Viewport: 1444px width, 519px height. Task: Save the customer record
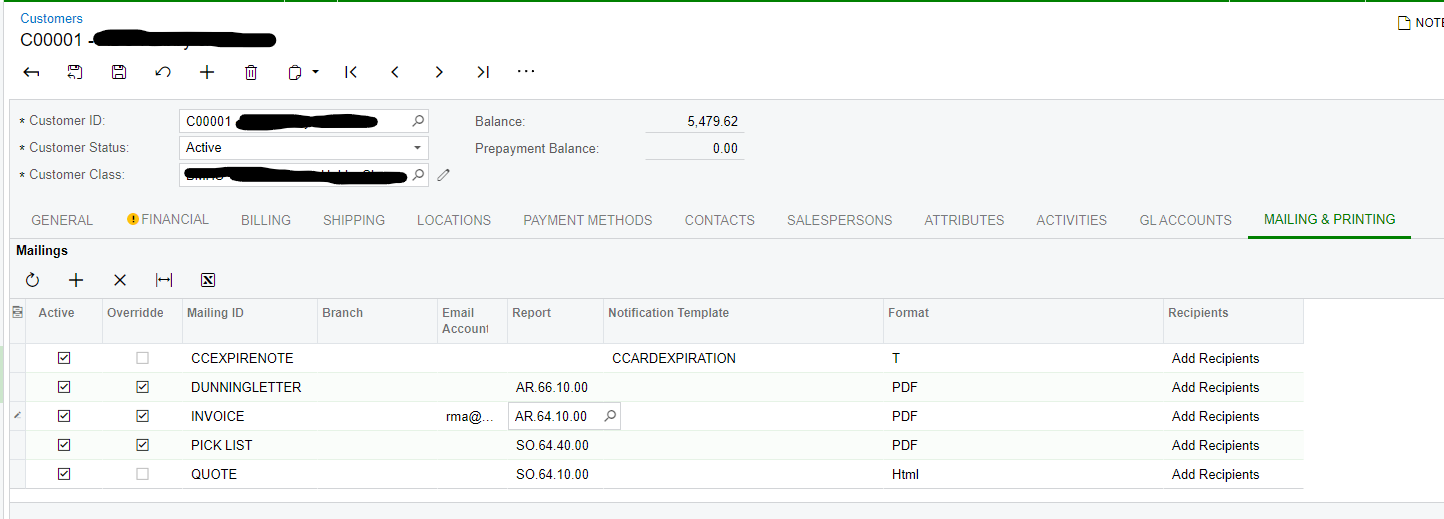119,72
